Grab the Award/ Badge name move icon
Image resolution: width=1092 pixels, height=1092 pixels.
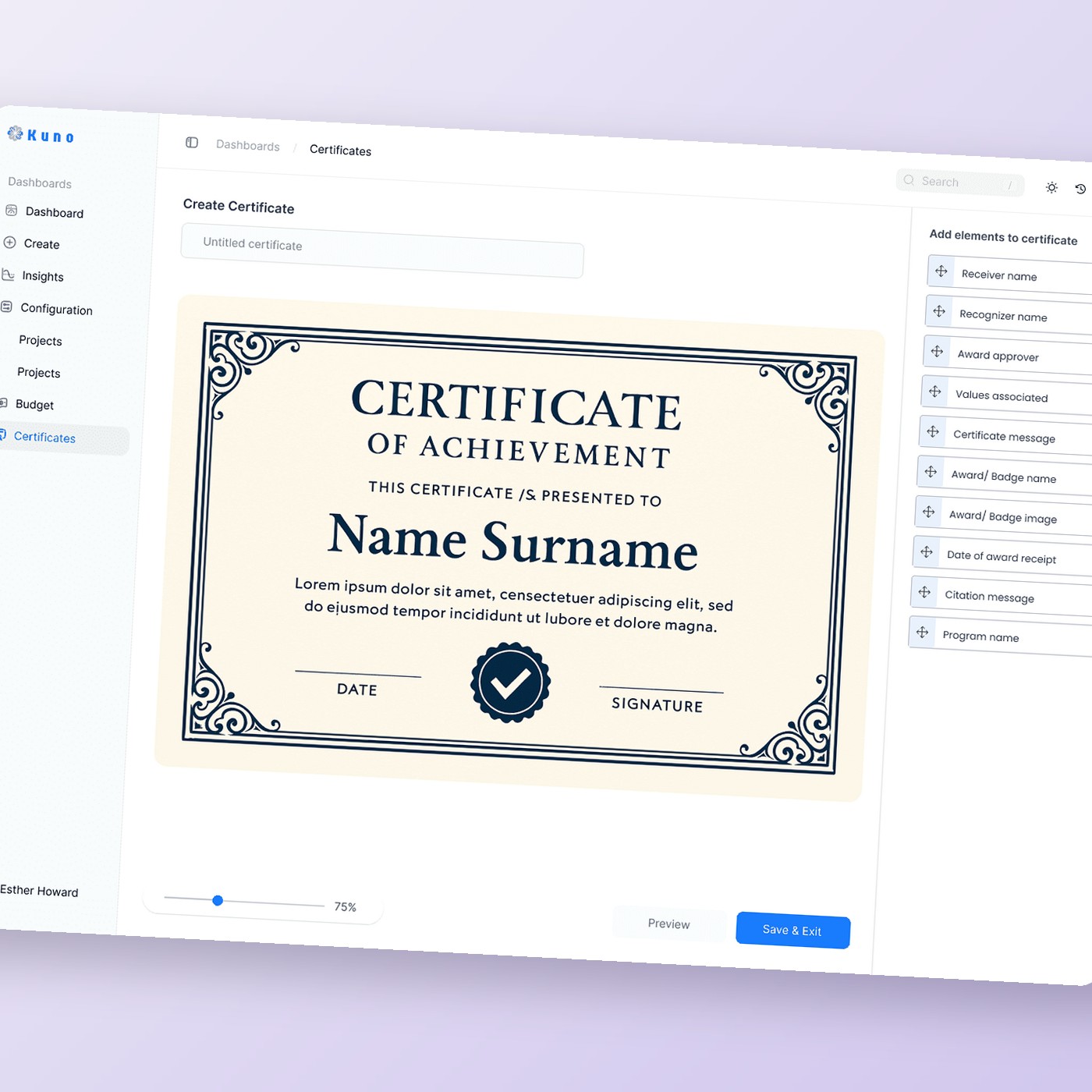[x=931, y=471]
